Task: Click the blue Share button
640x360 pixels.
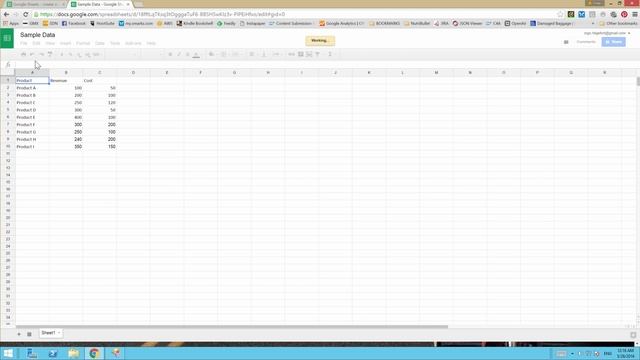Action: click(x=613, y=42)
